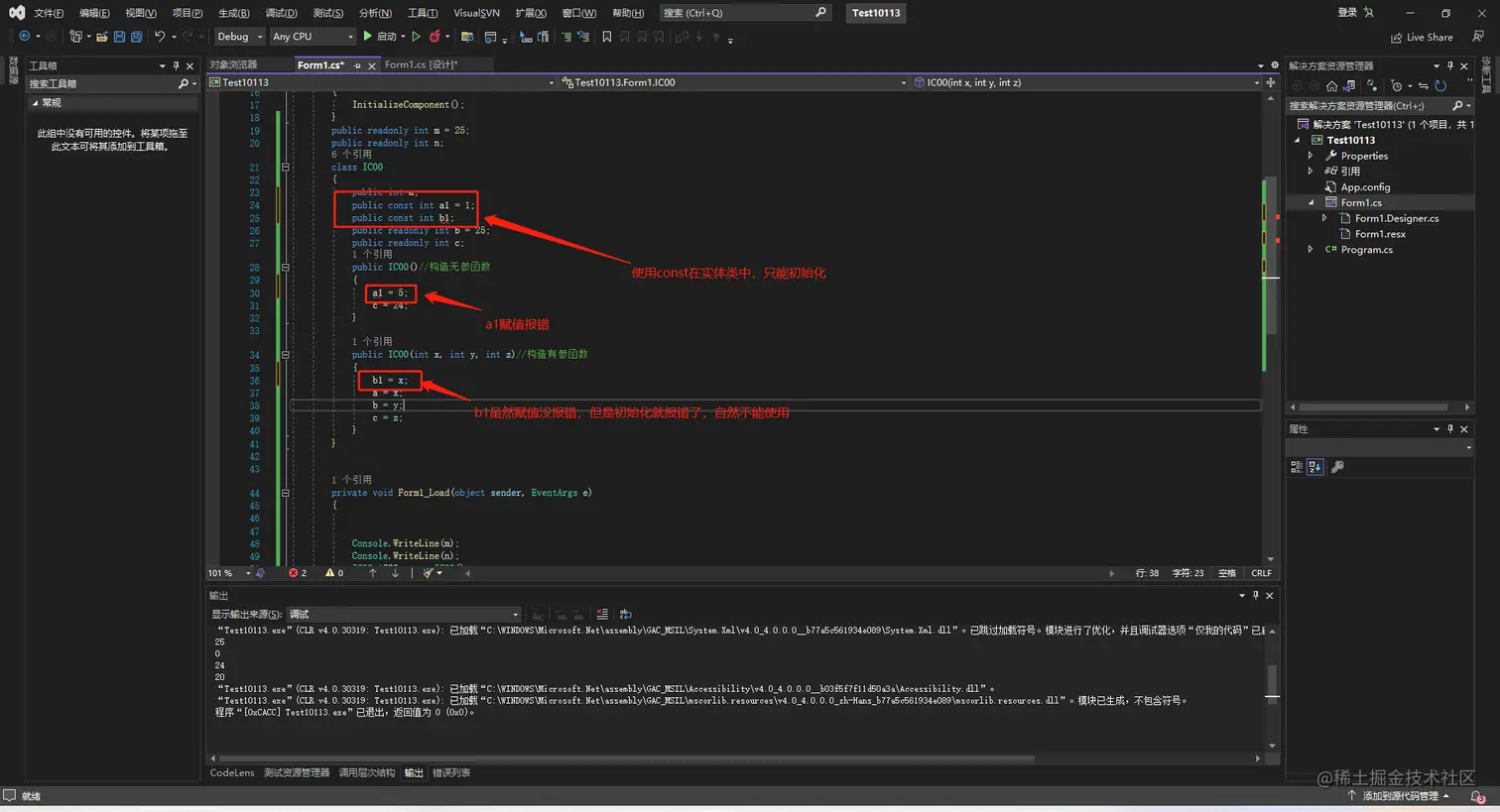Open the Any CPU platform dropdown

tap(312, 37)
